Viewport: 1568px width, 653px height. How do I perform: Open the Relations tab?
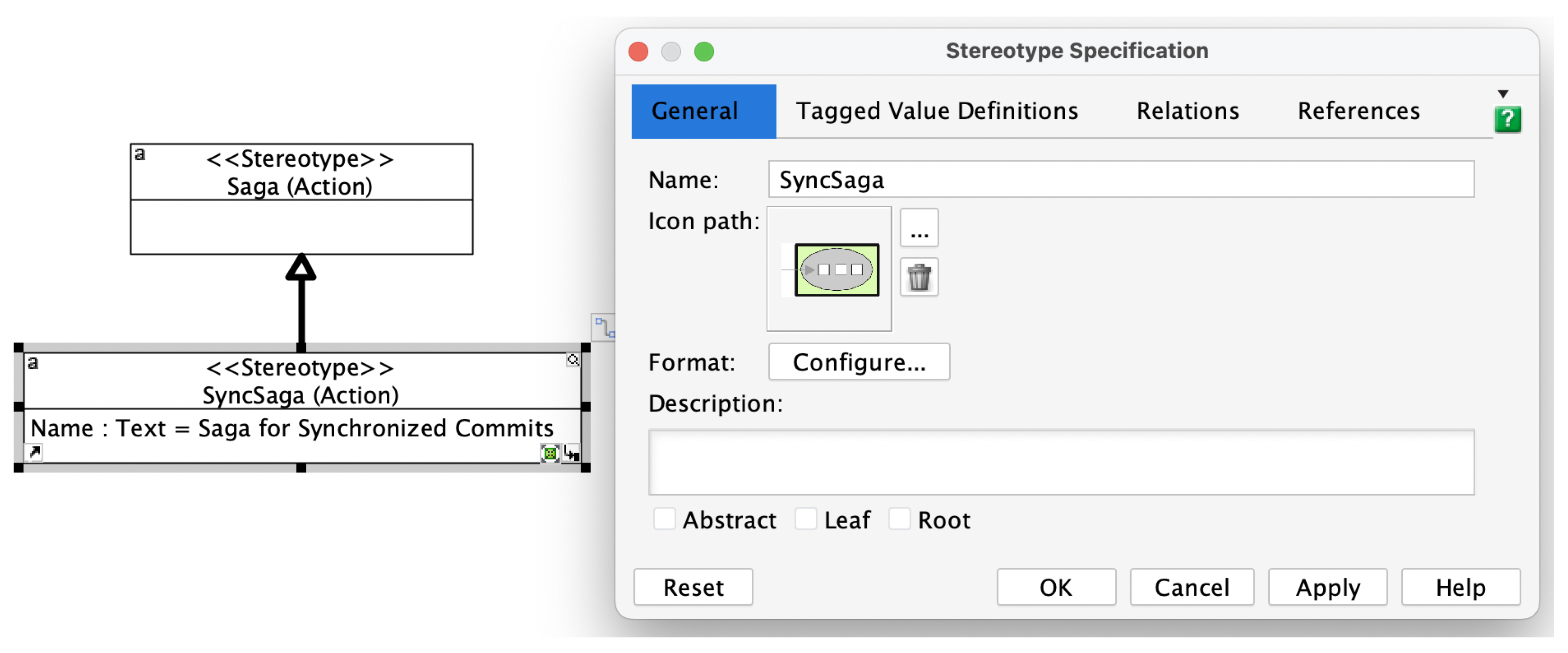(1187, 111)
